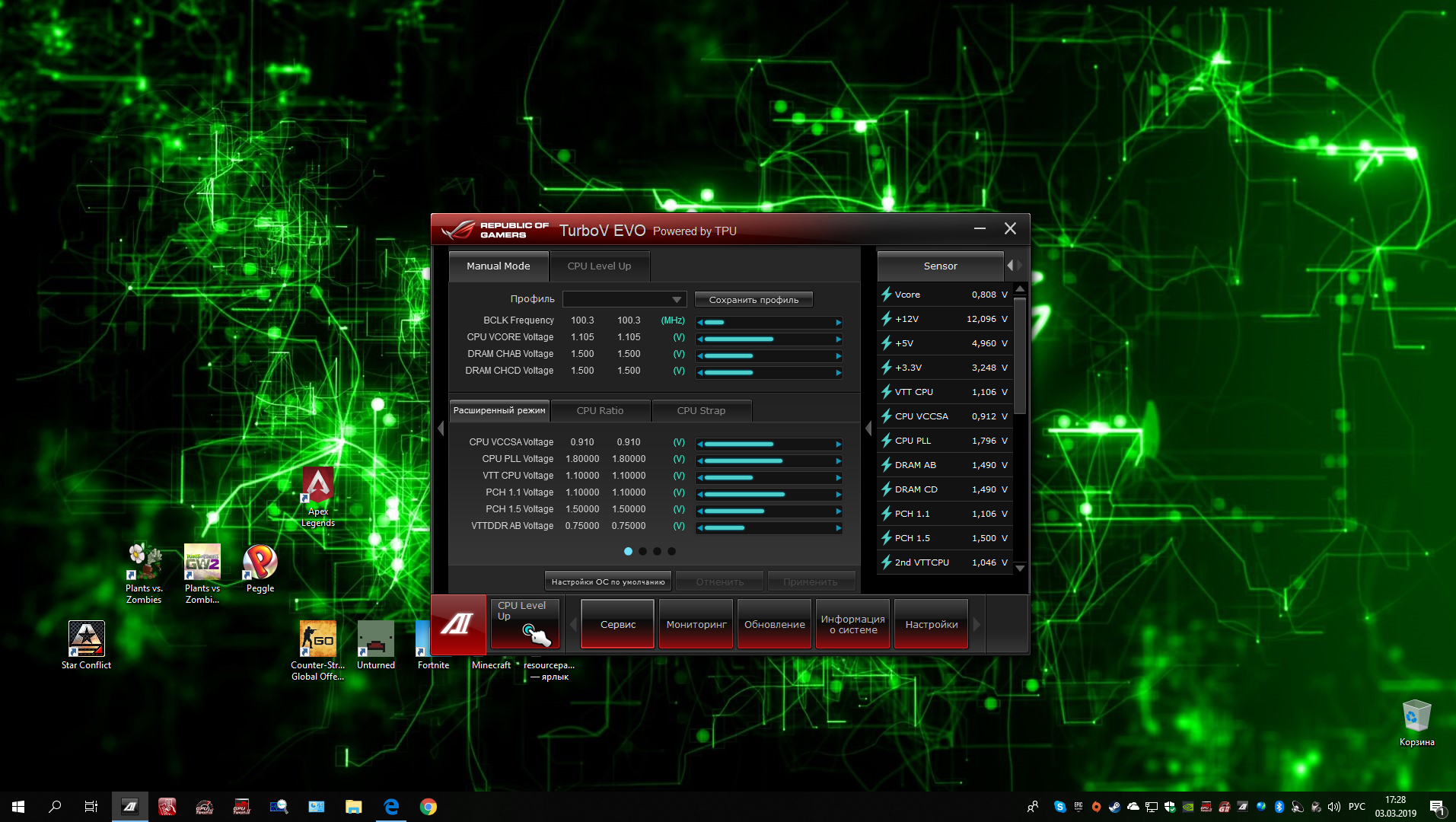Select Counter-Strike Global Offensive icon

click(318, 651)
